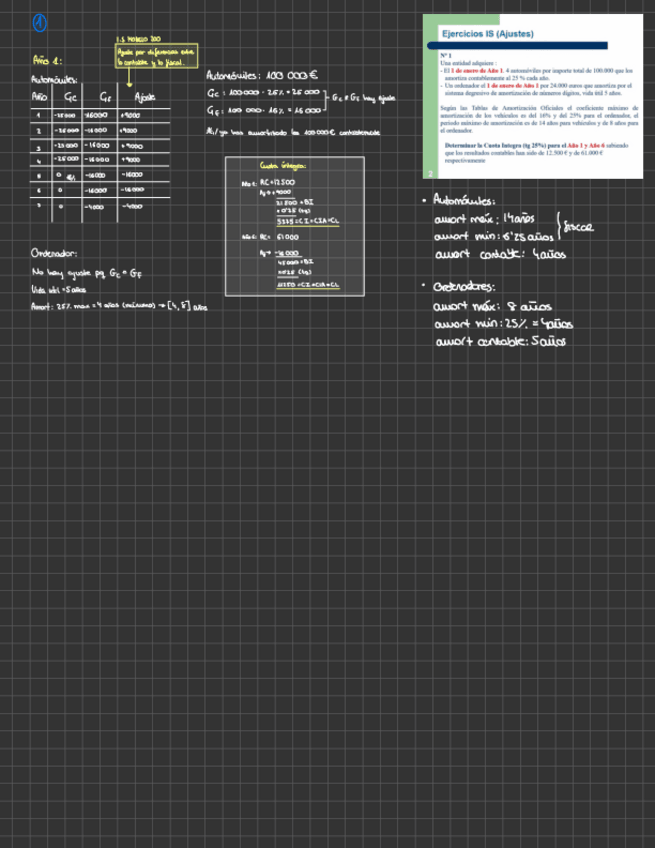The width and height of the screenshot is (655, 848).
Task: Select the underlined "-16 000" adjustment under RC 61 000
Action: [287, 253]
